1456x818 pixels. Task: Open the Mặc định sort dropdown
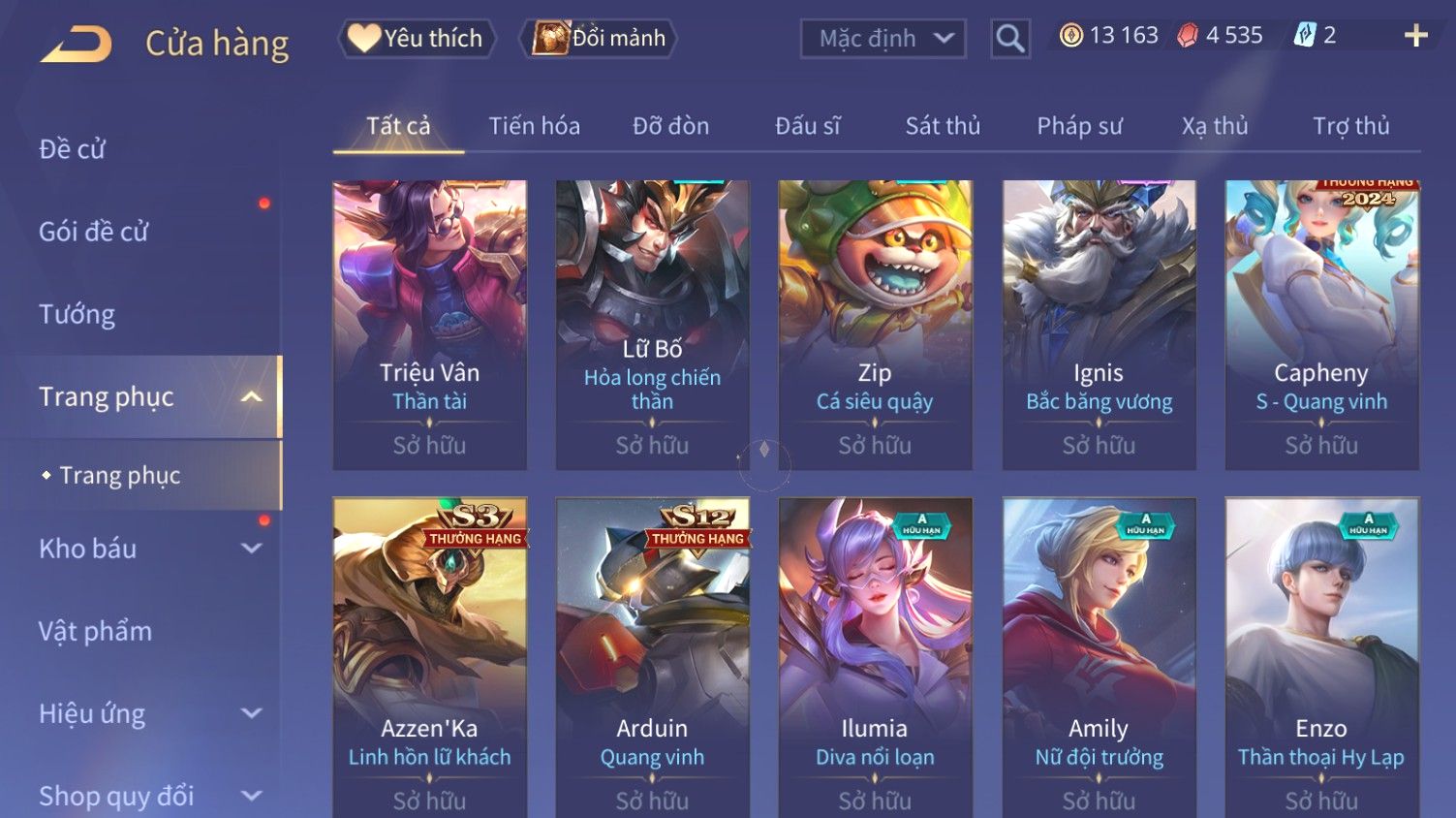pos(883,39)
